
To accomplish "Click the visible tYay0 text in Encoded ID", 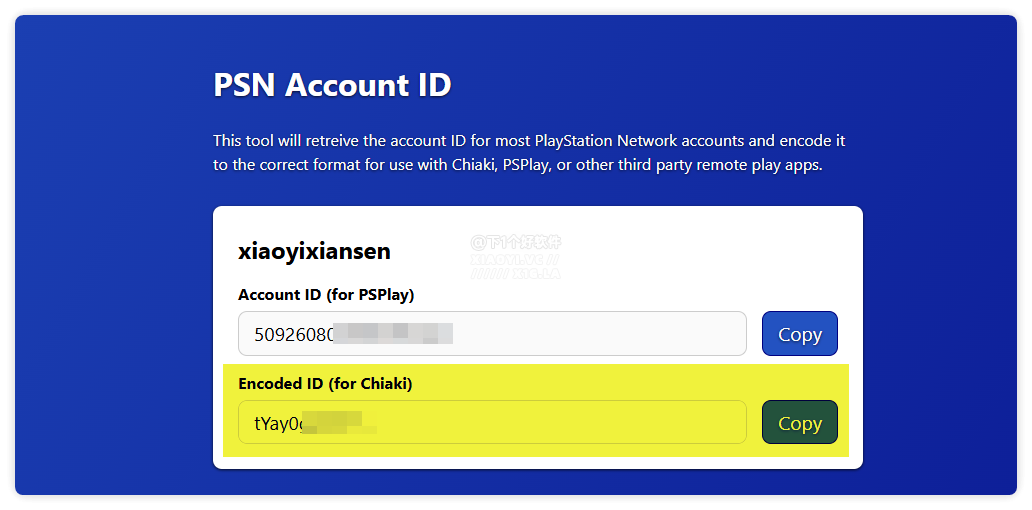I will [276, 423].
